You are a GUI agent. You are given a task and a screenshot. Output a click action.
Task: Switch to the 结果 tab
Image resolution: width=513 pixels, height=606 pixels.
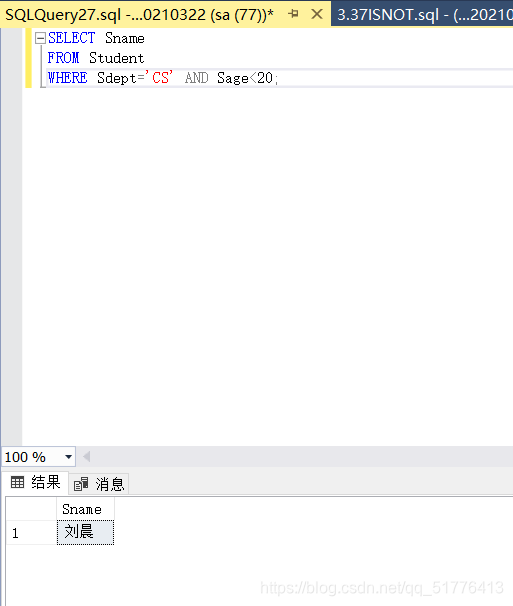[36, 482]
